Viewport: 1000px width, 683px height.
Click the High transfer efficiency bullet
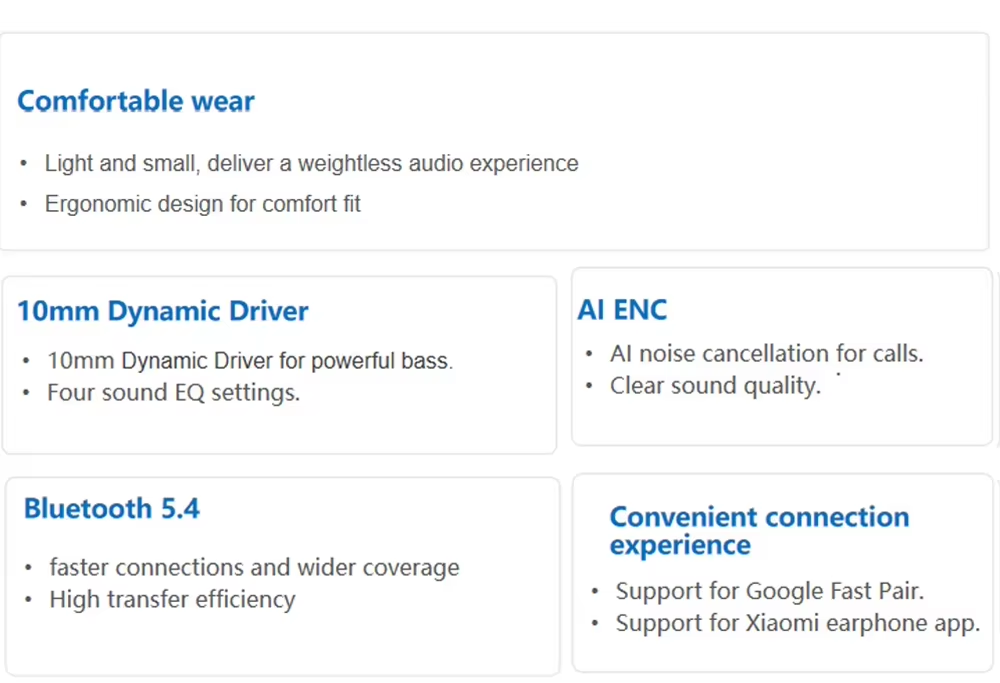(172, 600)
